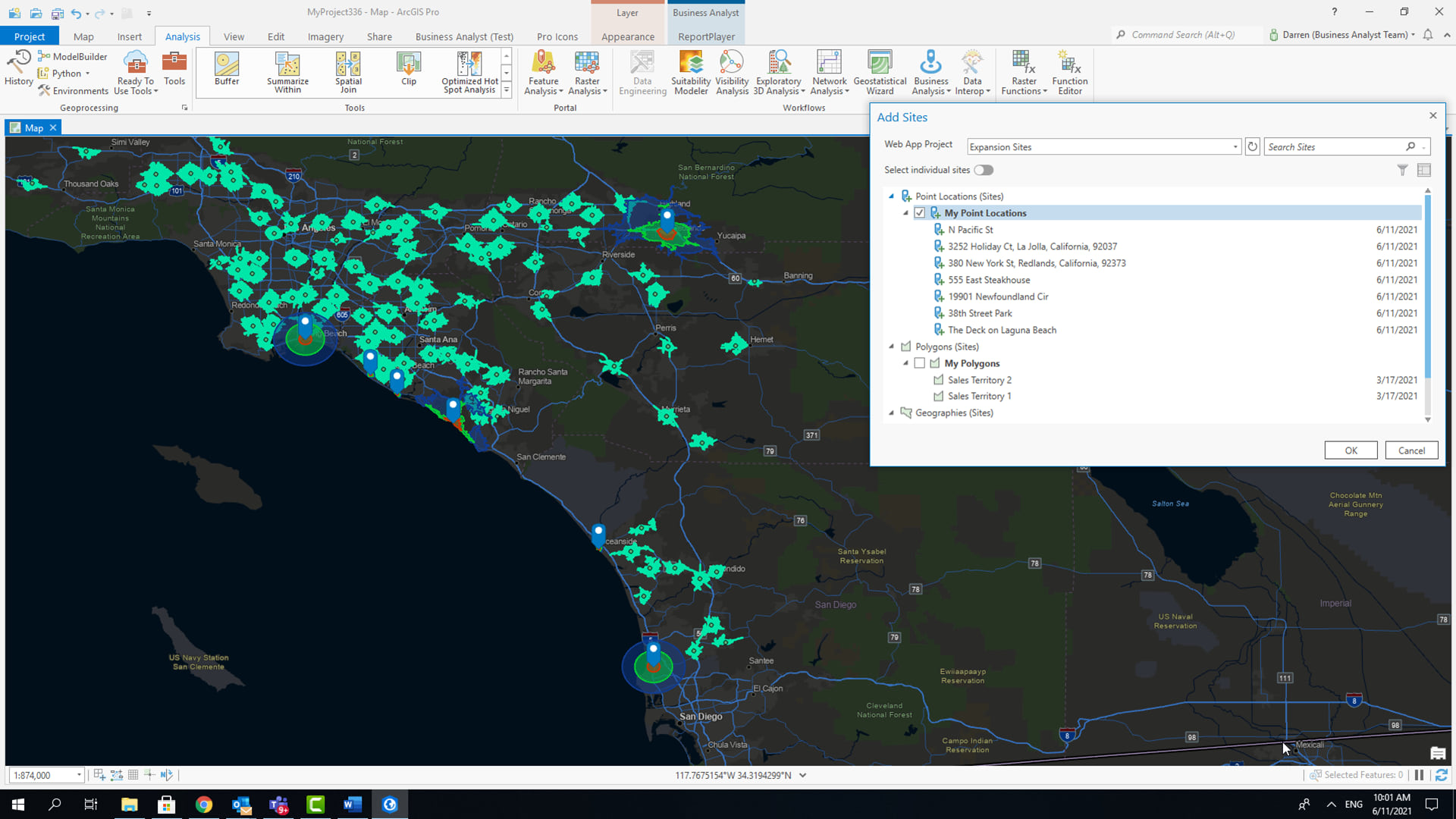Open the Spatial Join tool
Screen dimensions: 1456x819
click(348, 72)
